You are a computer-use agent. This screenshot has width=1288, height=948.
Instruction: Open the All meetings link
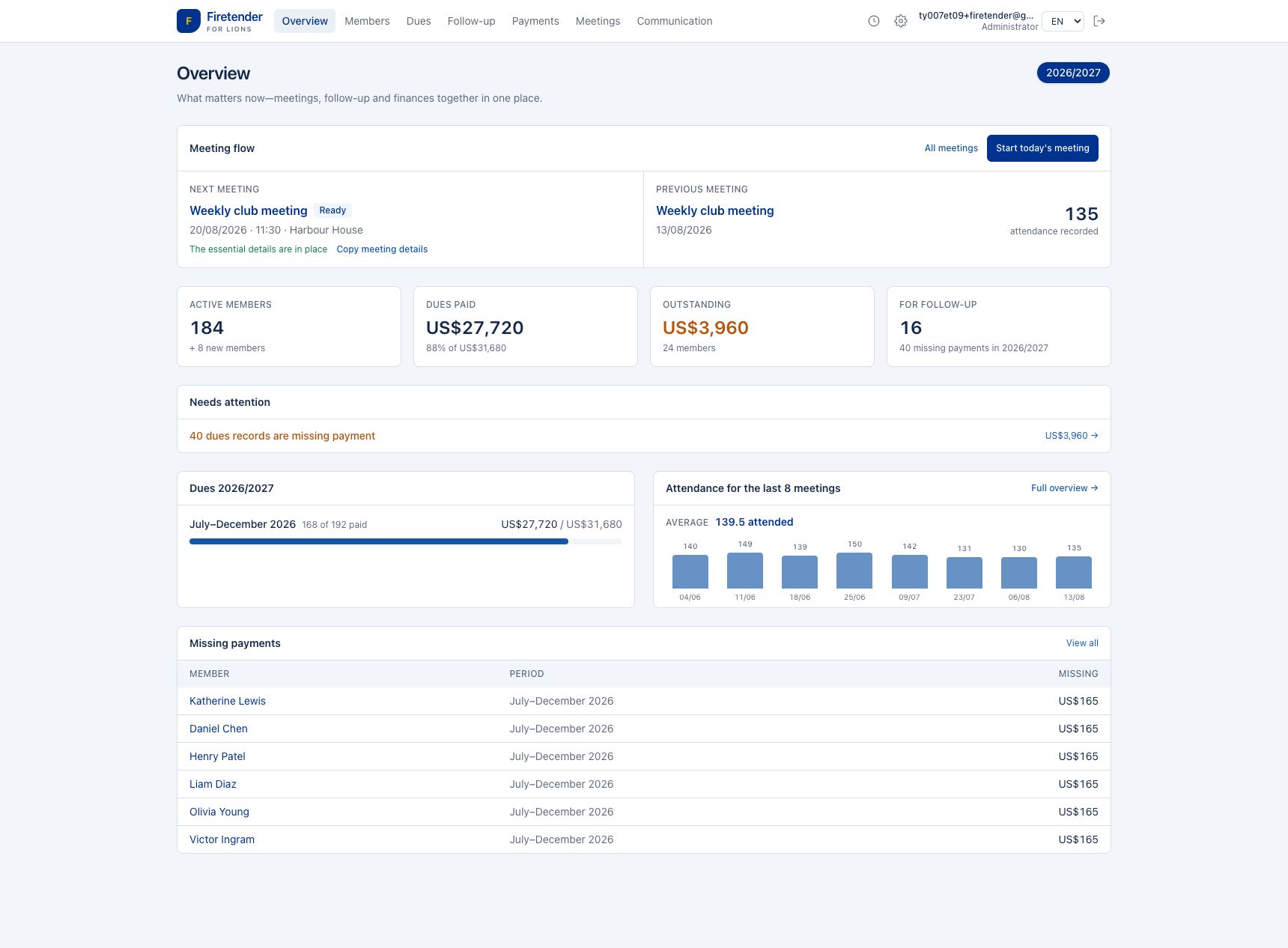[x=951, y=148]
